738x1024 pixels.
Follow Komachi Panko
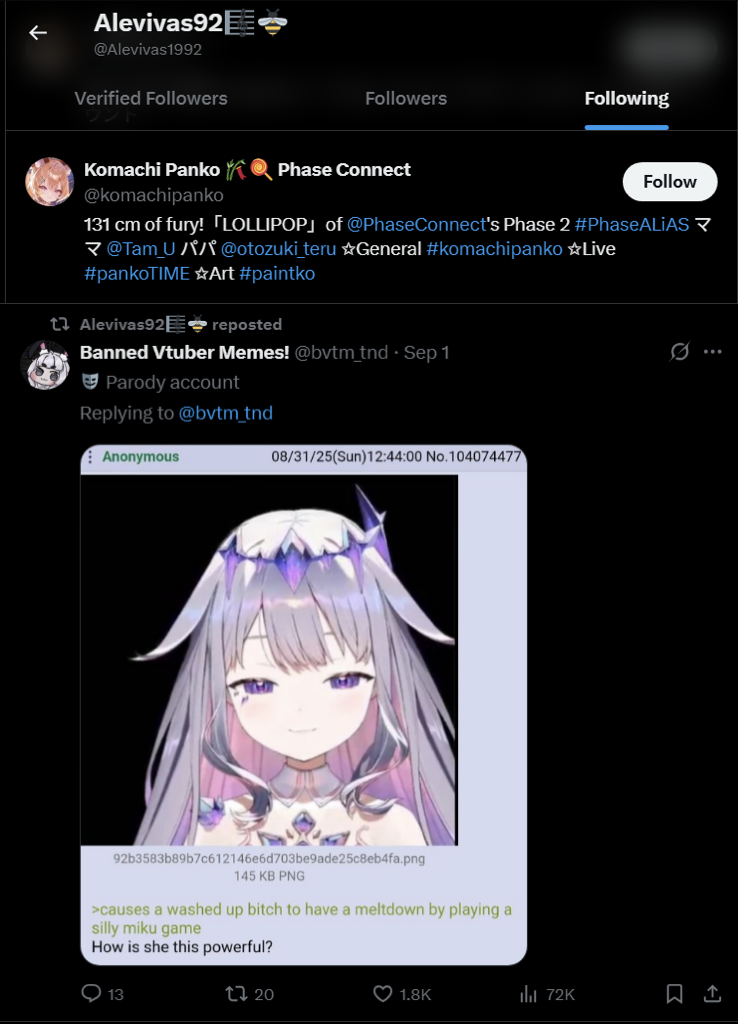pyautogui.click(x=669, y=182)
